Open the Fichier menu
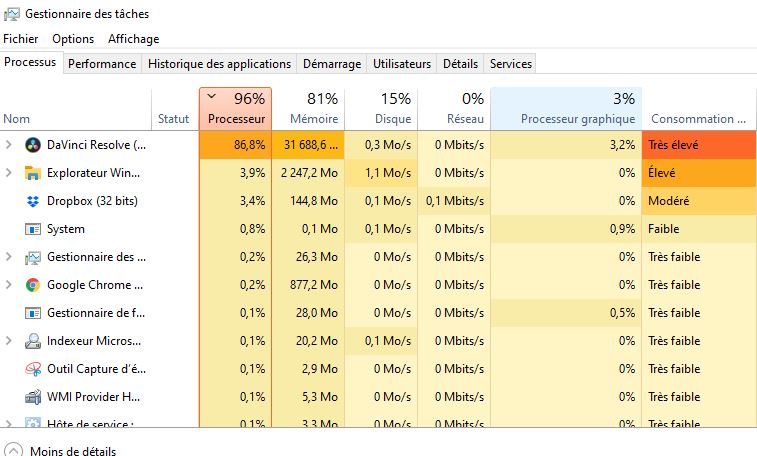This screenshot has width=757, height=456. coord(20,39)
